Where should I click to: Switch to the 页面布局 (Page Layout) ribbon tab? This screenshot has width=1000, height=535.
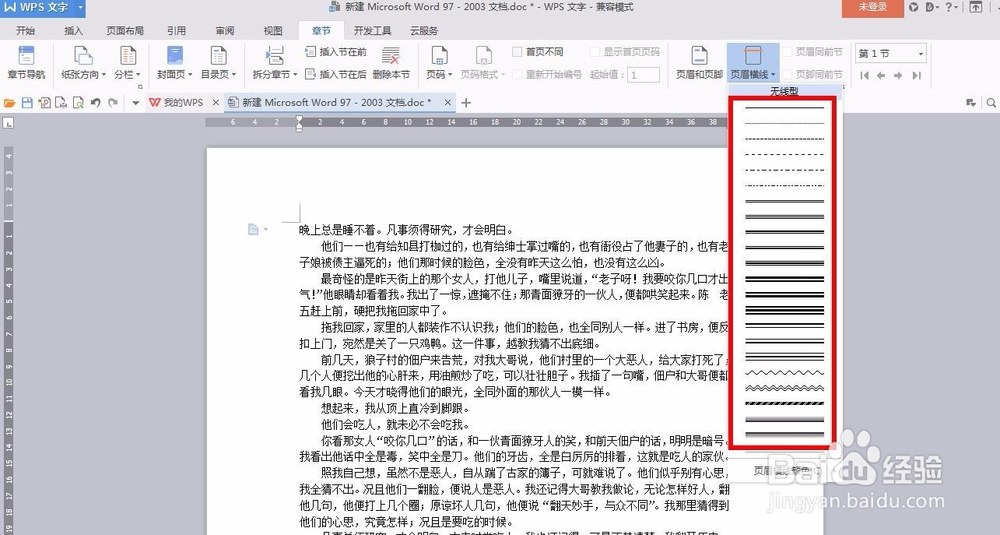click(125, 30)
